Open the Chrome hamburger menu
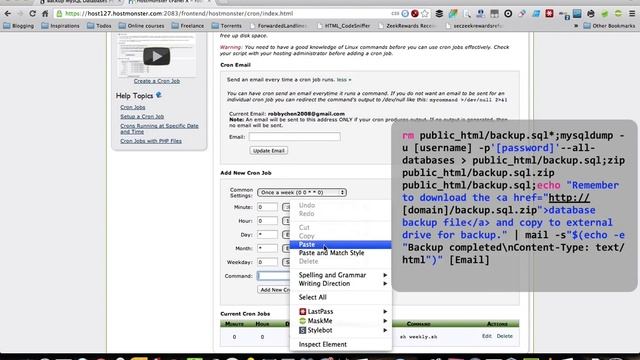 coord(632,13)
